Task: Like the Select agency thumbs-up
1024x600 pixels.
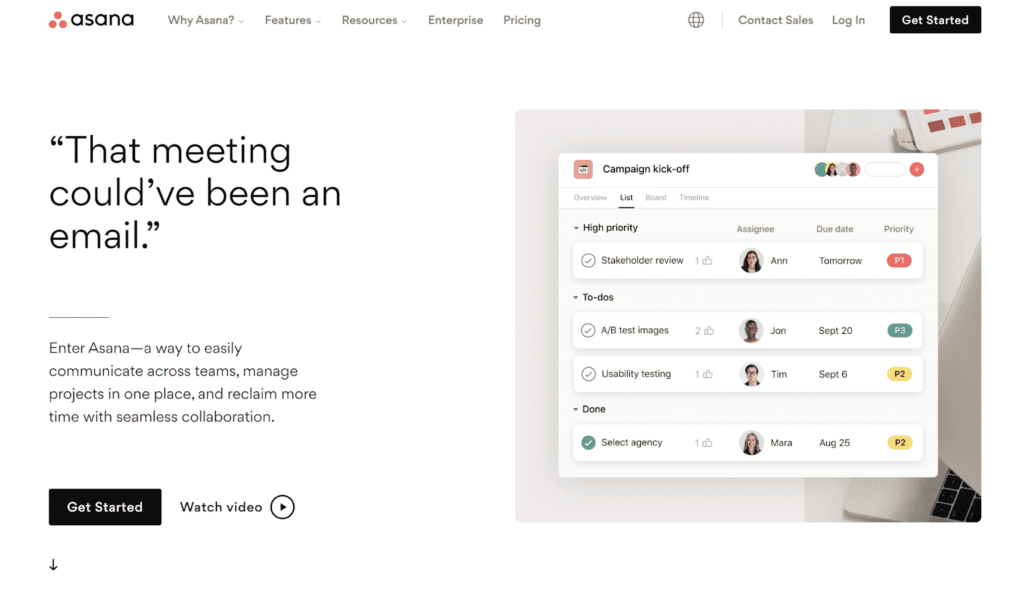Action: [707, 443]
